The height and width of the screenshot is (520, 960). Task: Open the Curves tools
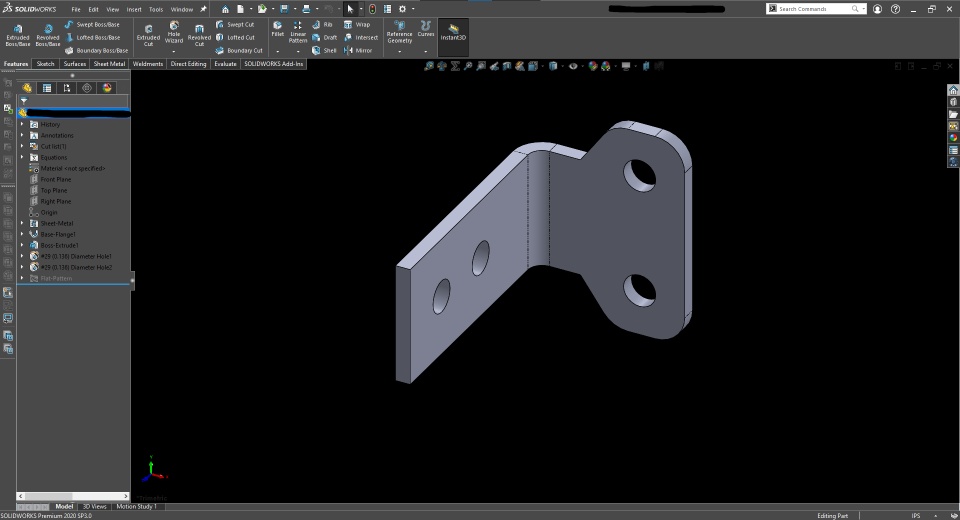pos(426,29)
